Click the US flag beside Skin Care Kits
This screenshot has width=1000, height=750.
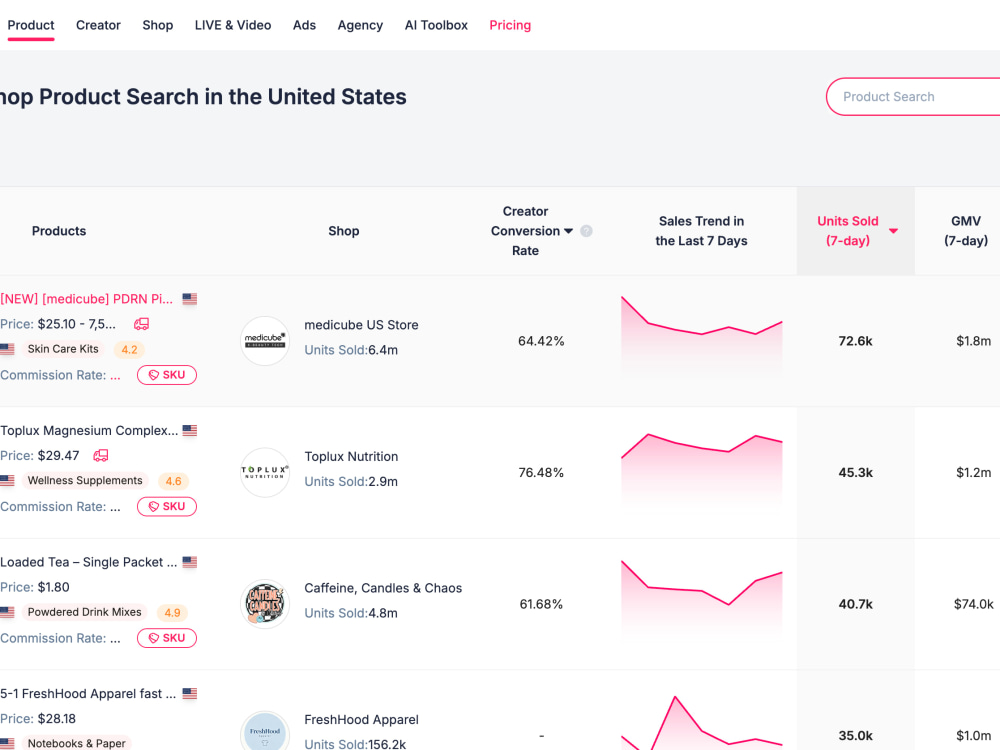(x=7, y=349)
